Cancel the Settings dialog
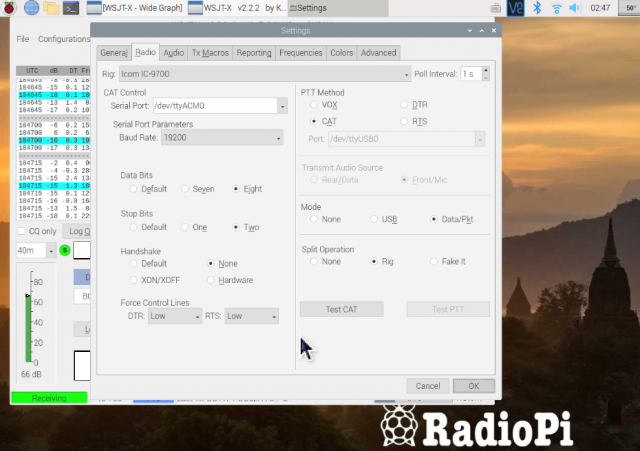Screen dimensions: 640x451 [x=428, y=386]
